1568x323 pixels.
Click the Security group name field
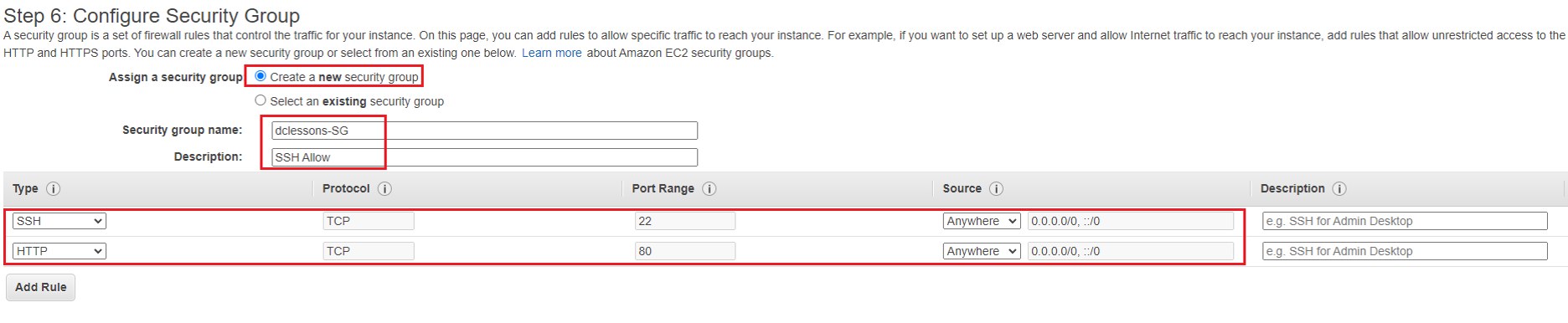coord(484,131)
